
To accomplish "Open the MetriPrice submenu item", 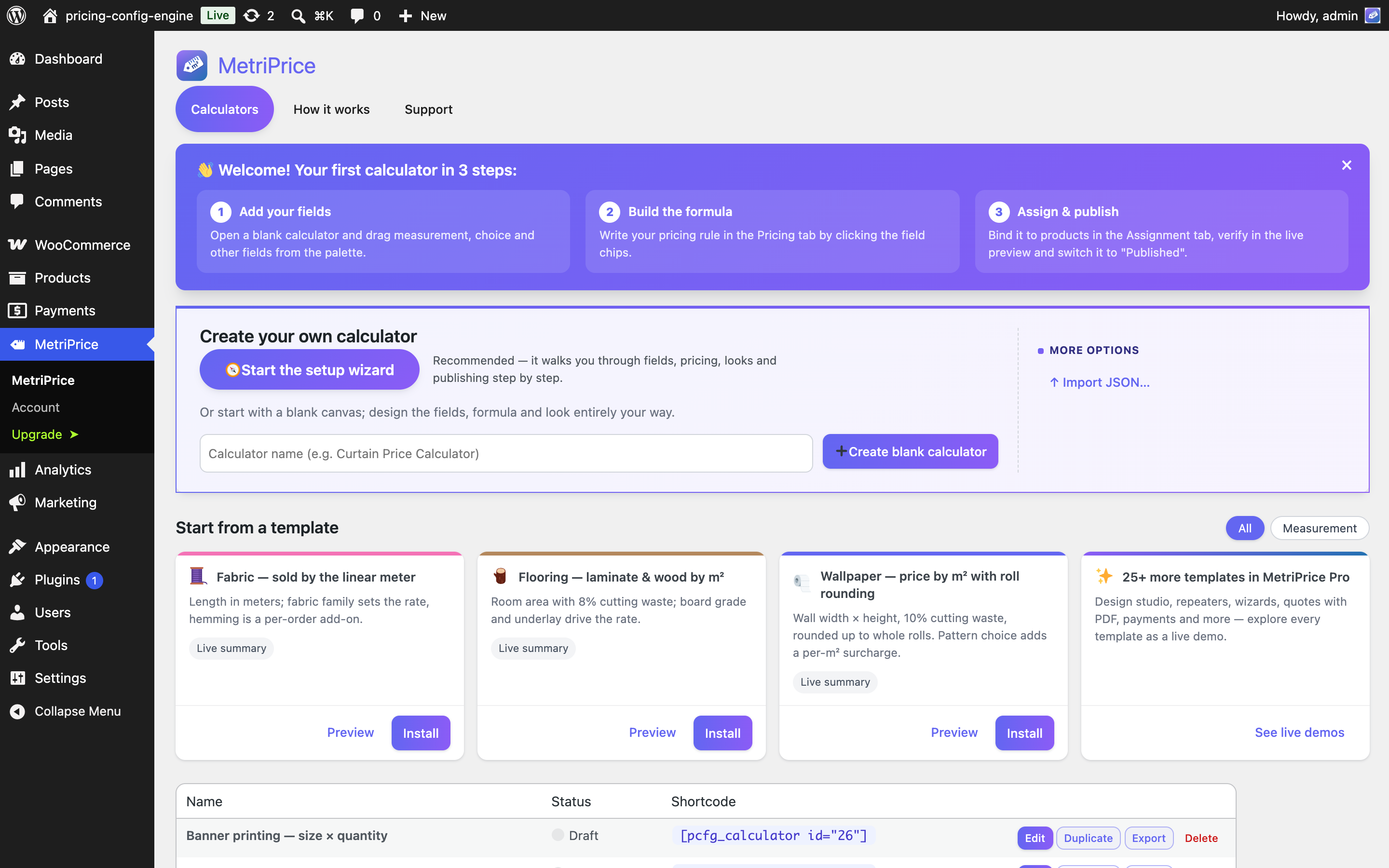I will (43, 380).
